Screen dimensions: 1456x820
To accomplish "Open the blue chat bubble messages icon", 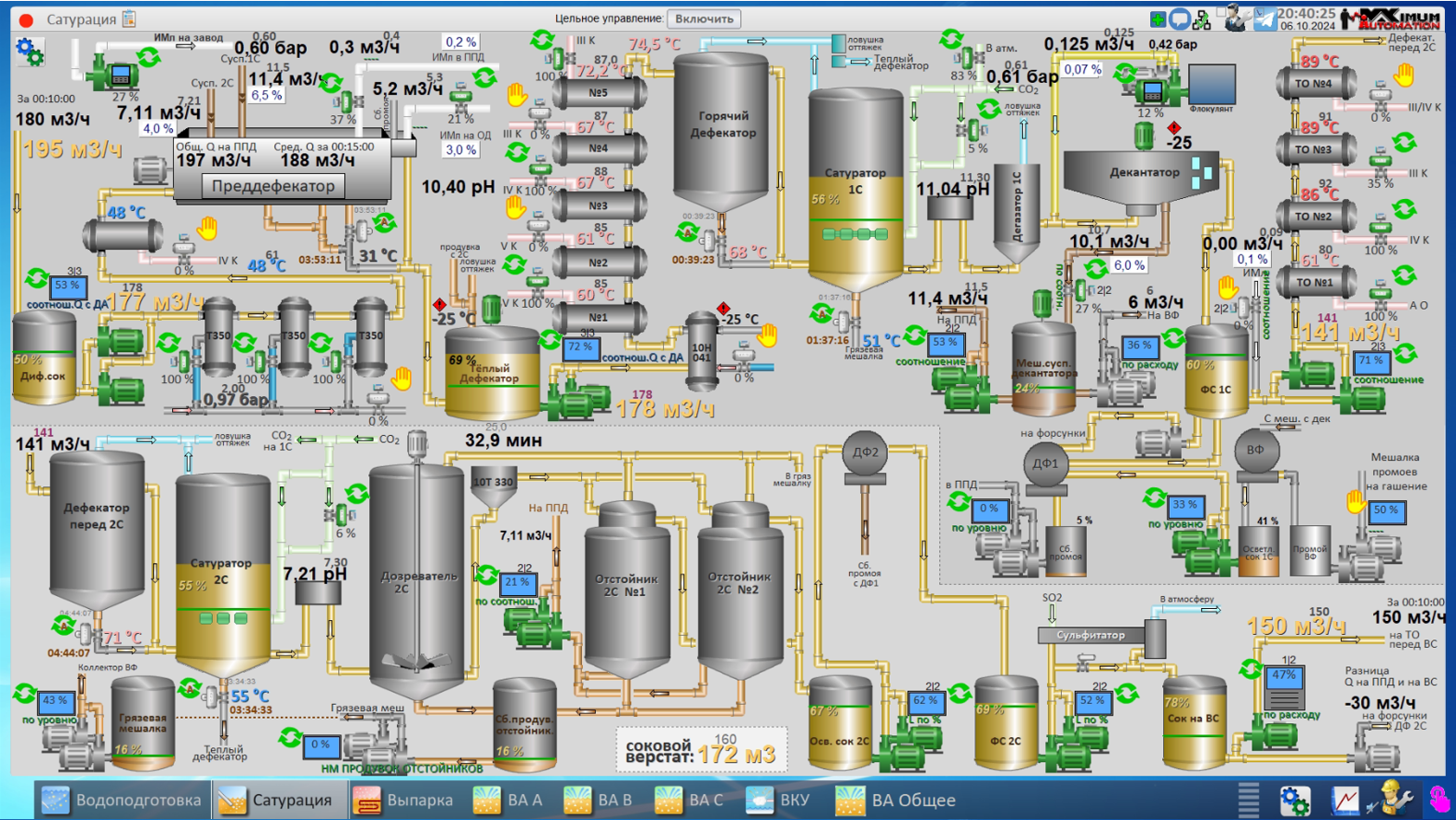I will point(1179,18).
